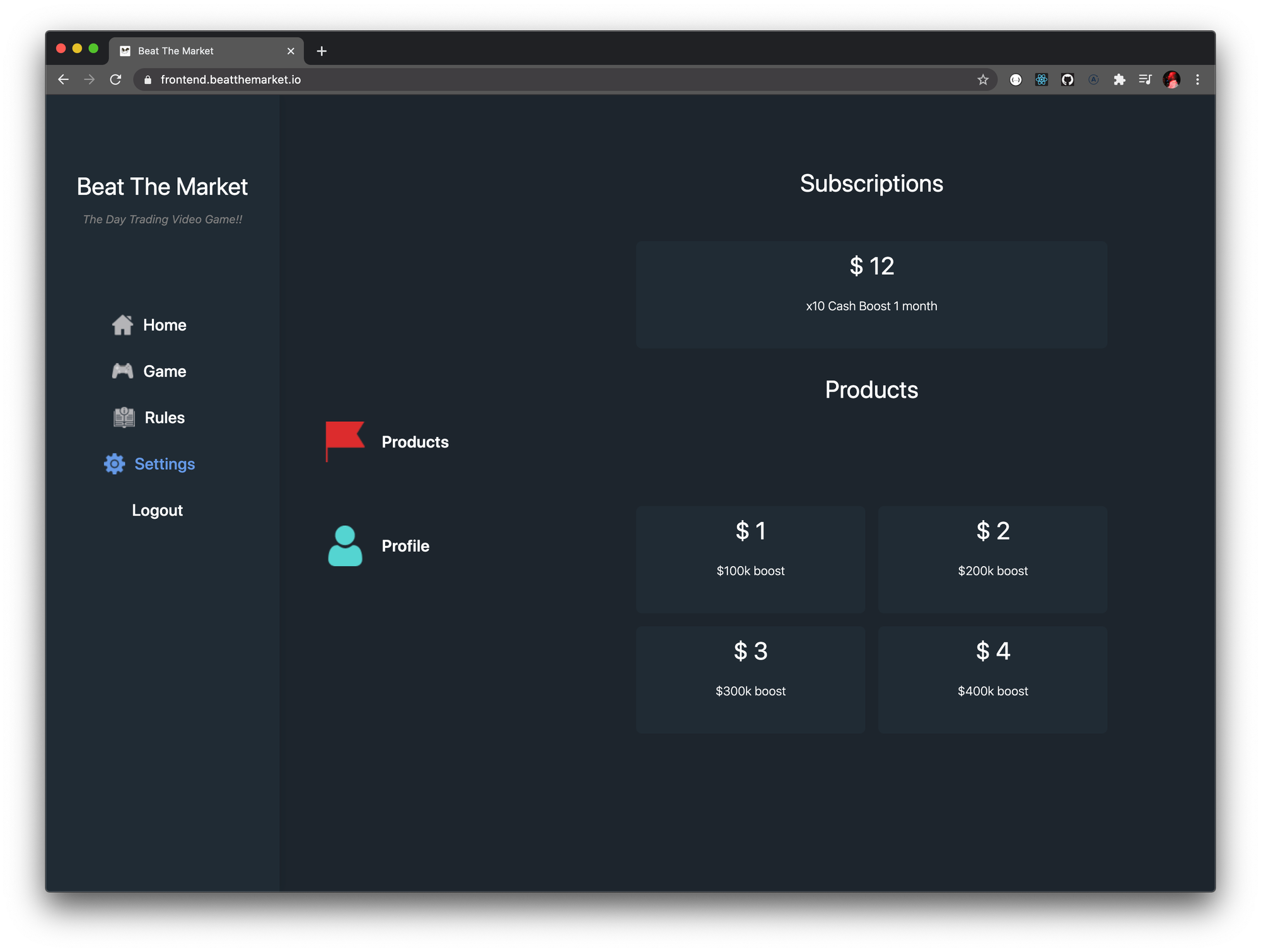The width and height of the screenshot is (1261, 952).
Task: Click the Home house icon in sidebar
Action: [x=122, y=325]
